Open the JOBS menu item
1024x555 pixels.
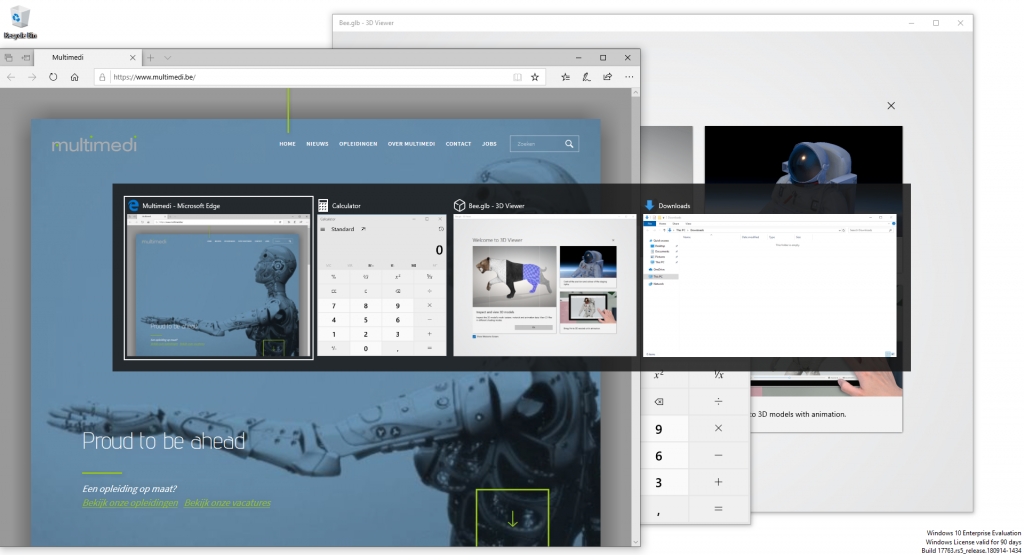(x=489, y=144)
